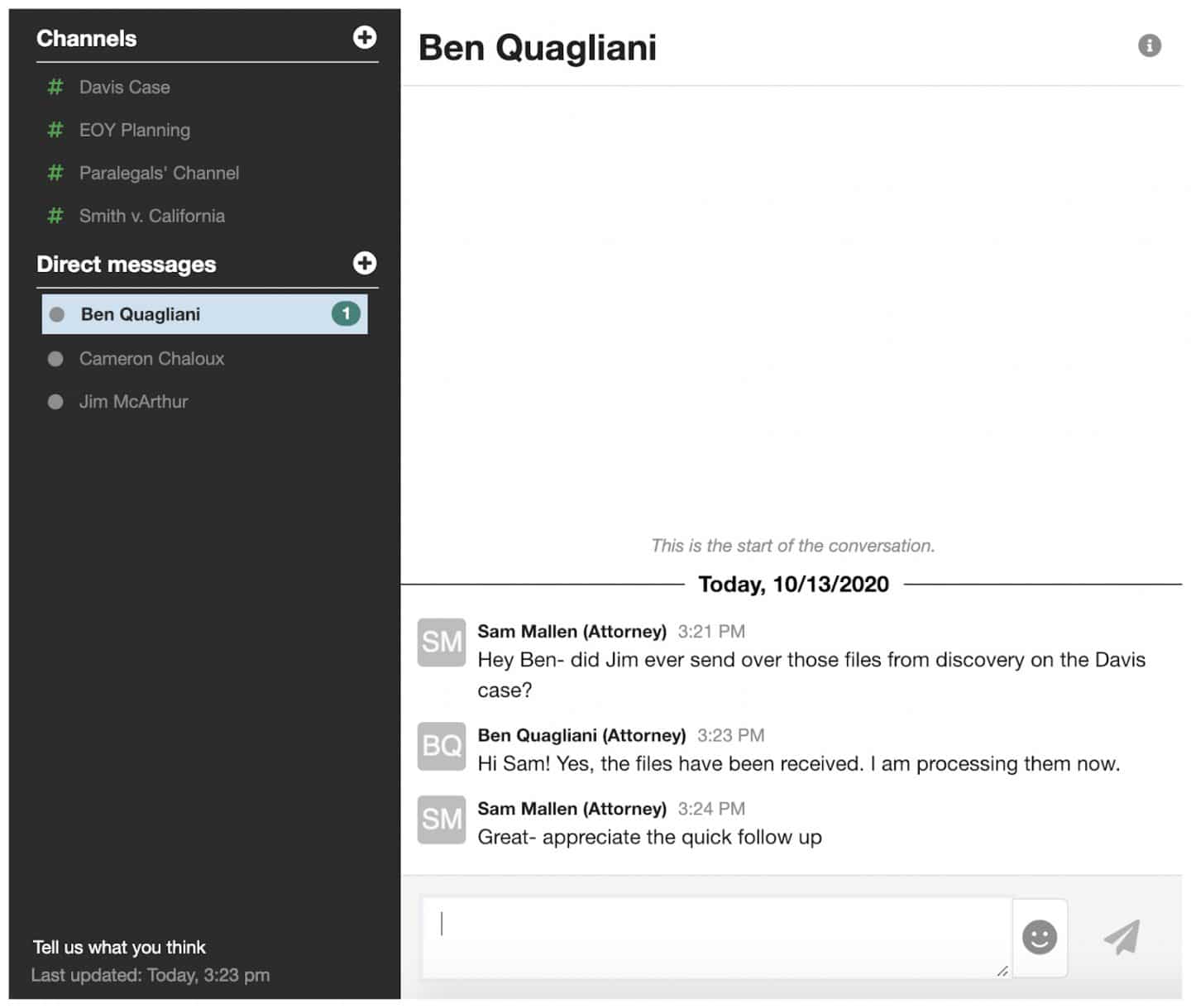Click Sam Mallen's SM avatar on first message
Image resolution: width=1191 pixels, height=1008 pixels.
(442, 642)
